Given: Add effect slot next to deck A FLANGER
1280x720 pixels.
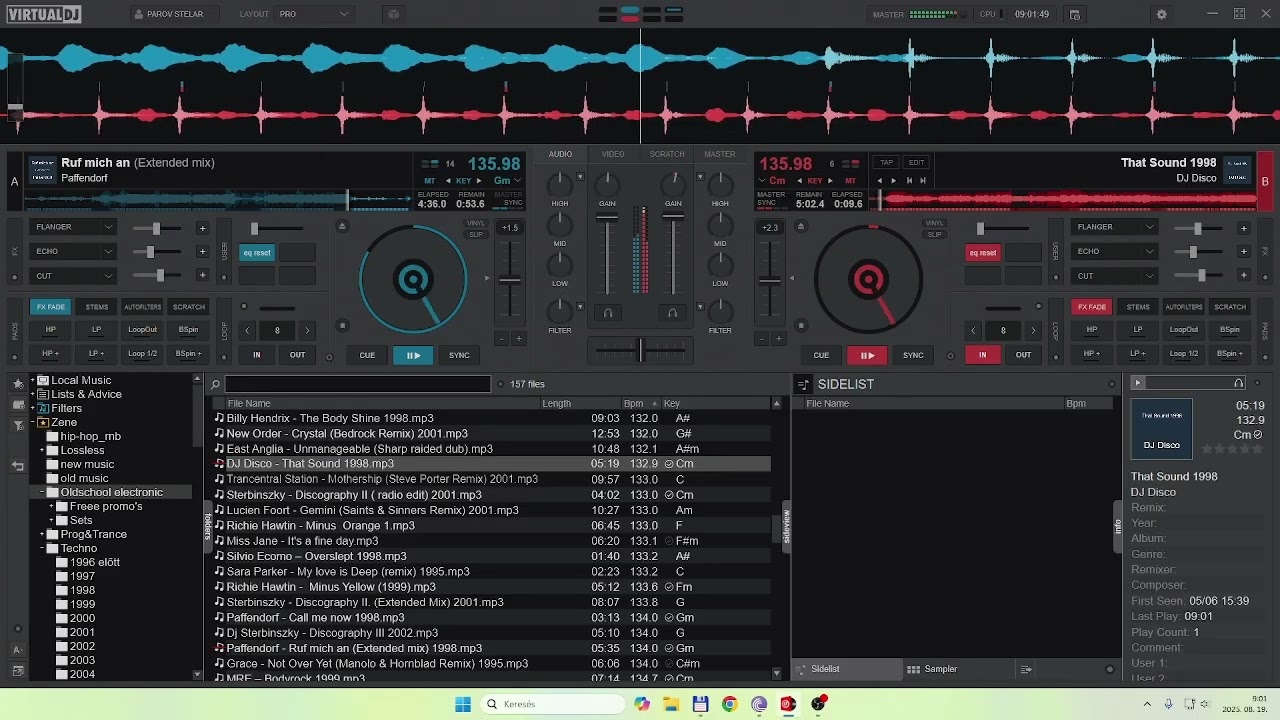Looking at the screenshot, I should click(202, 228).
